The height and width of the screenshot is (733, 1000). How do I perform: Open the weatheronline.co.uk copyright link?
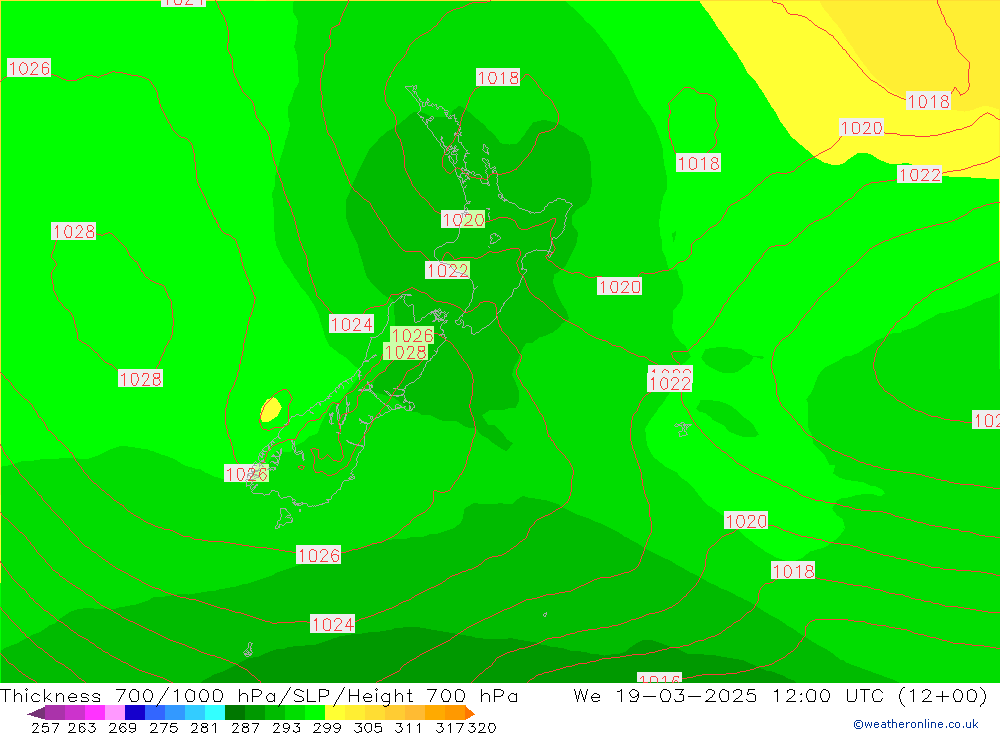click(x=916, y=724)
